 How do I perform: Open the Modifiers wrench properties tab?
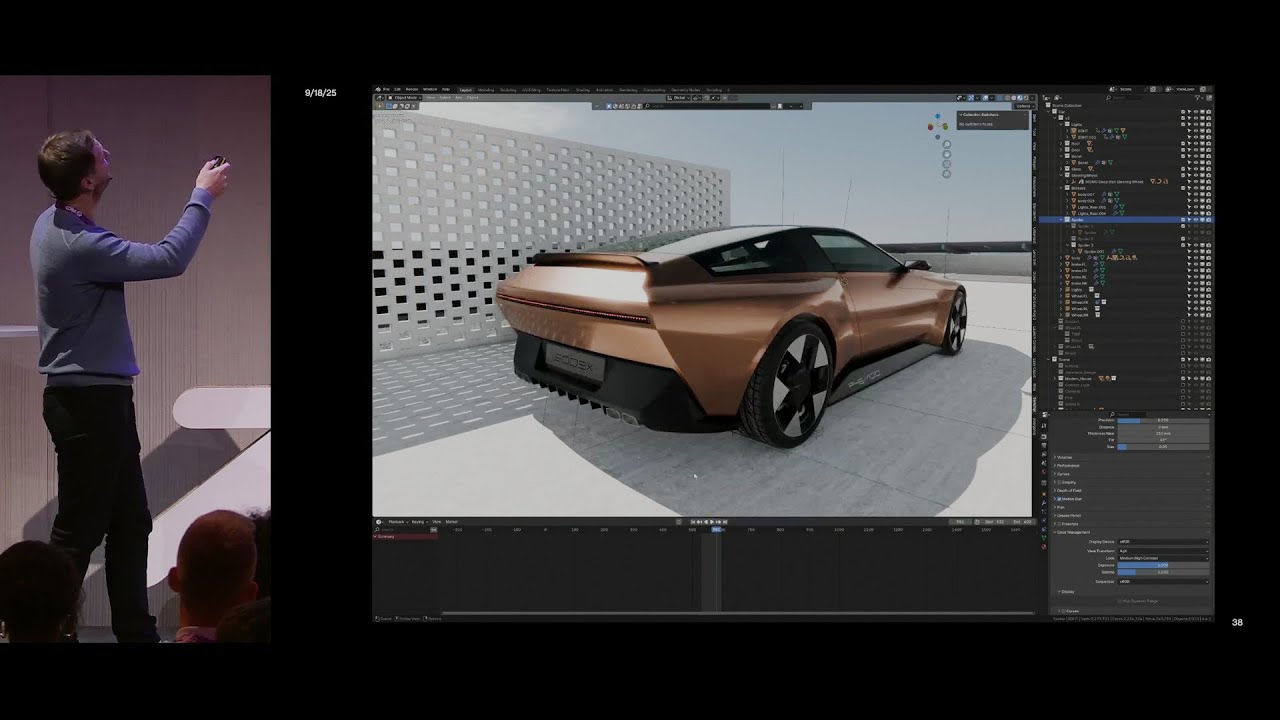tap(1044, 503)
